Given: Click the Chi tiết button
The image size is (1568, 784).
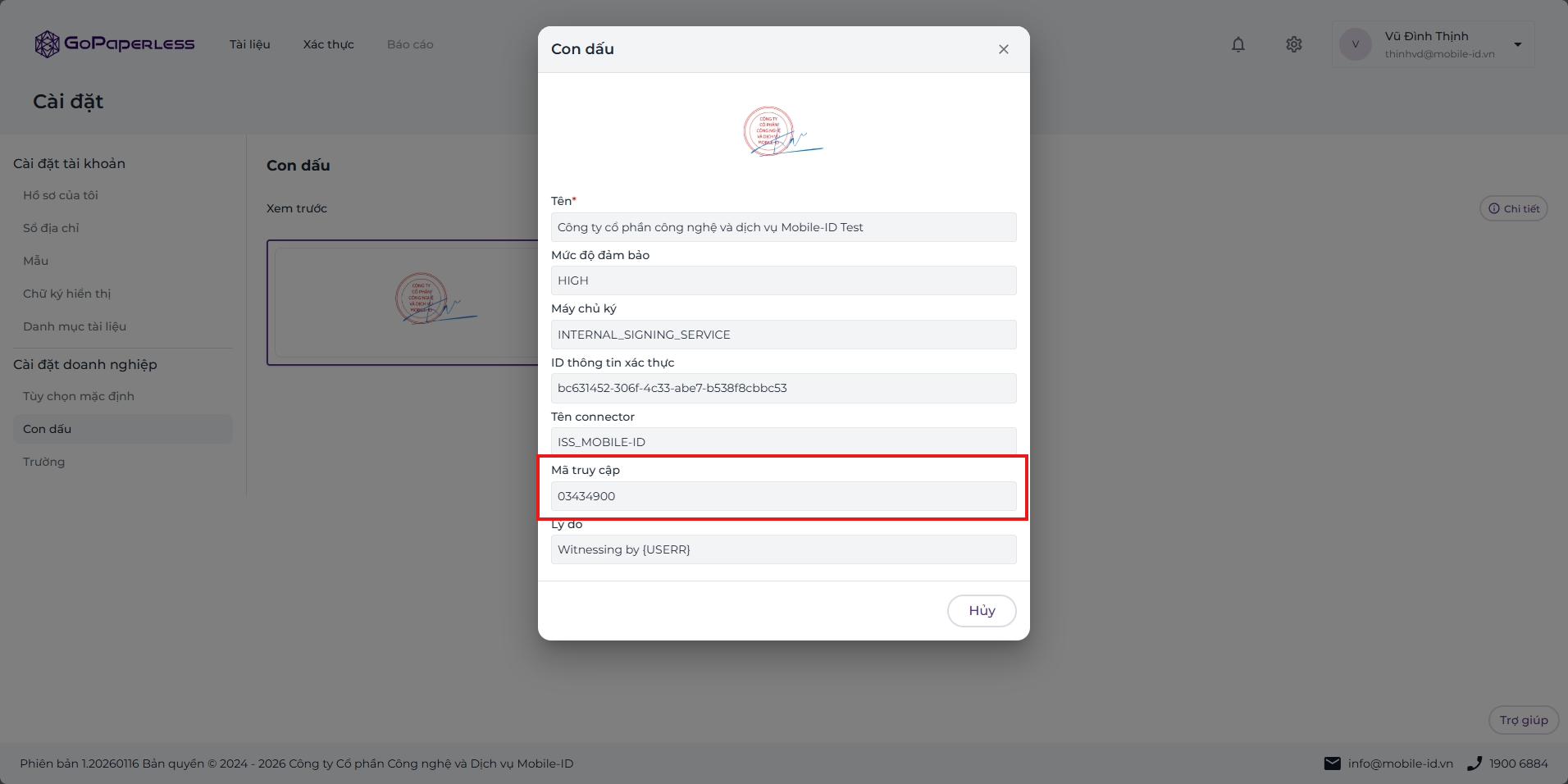Looking at the screenshot, I should pyautogui.click(x=1514, y=208).
